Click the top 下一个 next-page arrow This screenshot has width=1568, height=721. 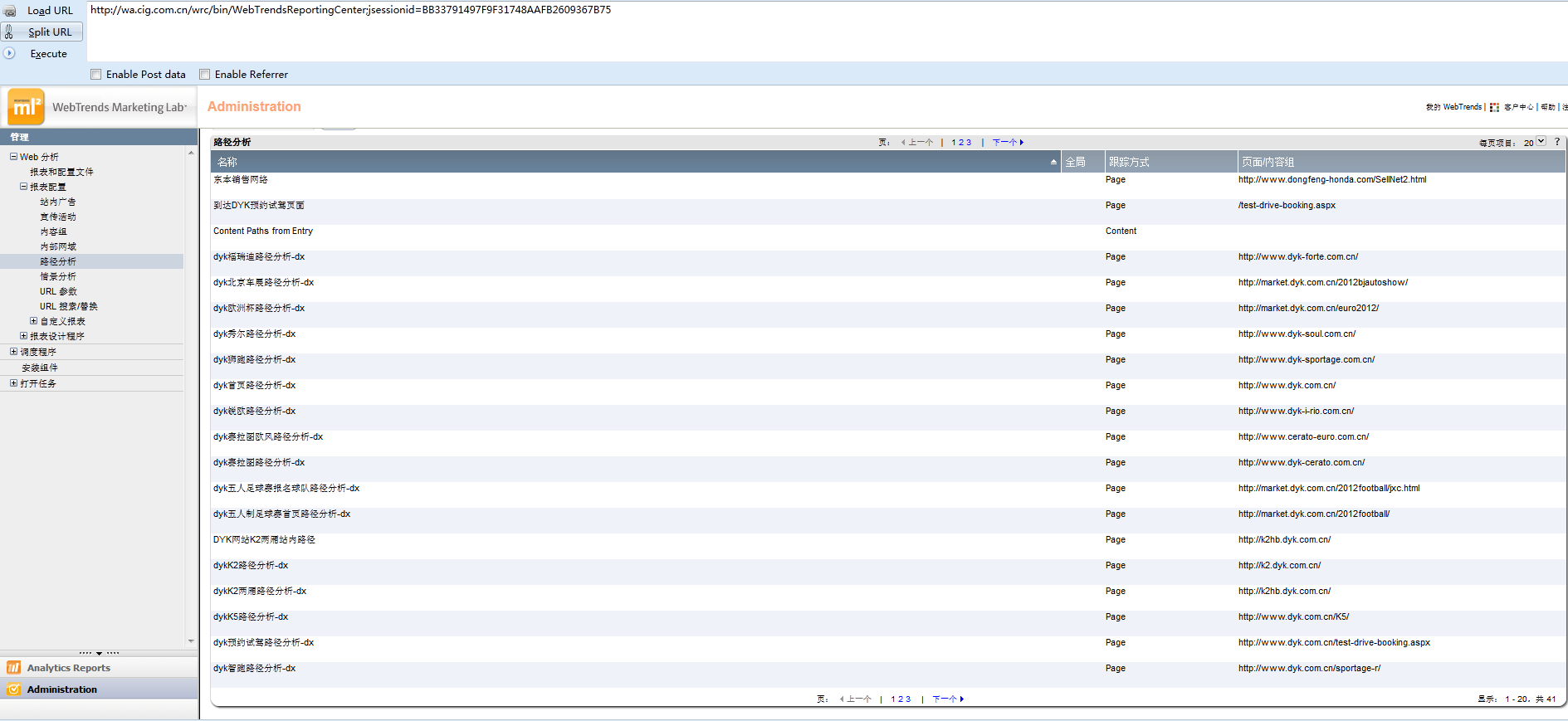pyautogui.click(x=1021, y=142)
